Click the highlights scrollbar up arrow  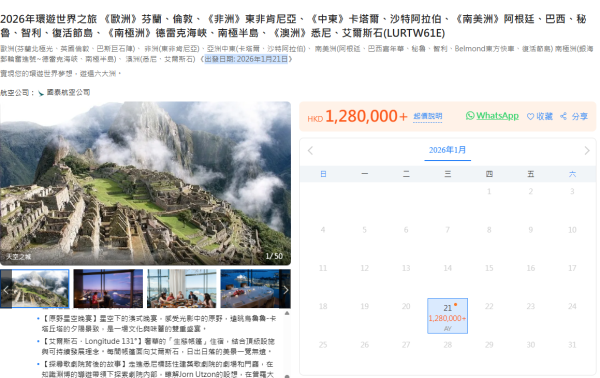(287, 313)
